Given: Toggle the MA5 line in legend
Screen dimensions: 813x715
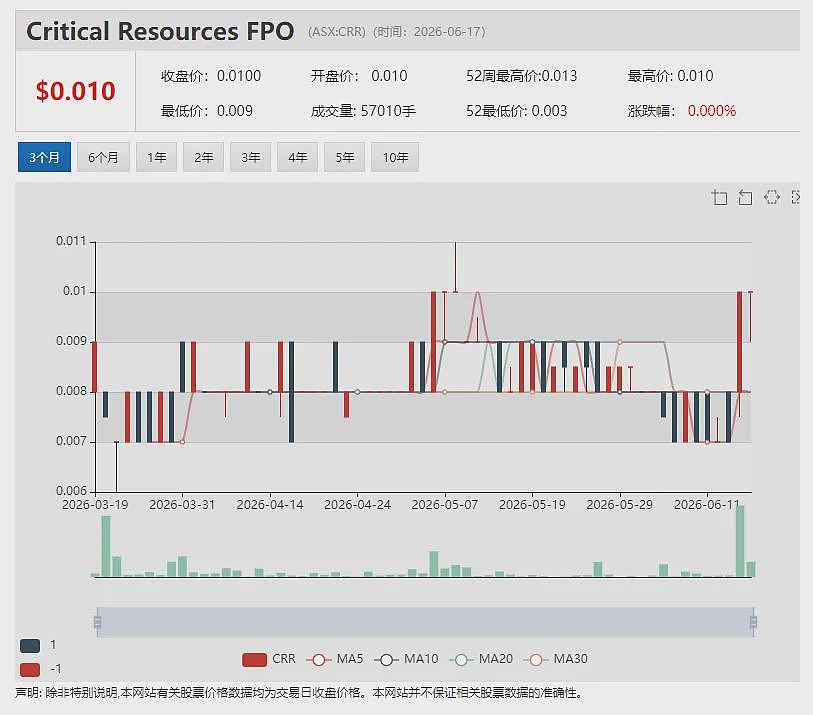Looking at the screenshot, I should point(335,659).
